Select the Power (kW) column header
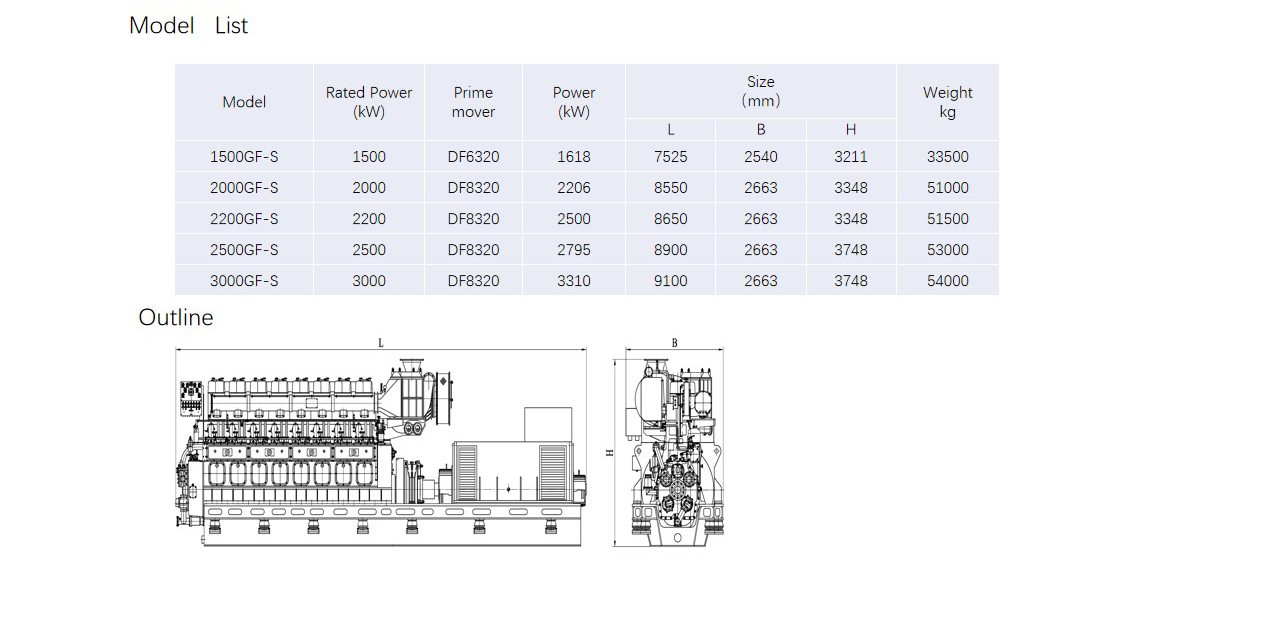Image resolution: width=1280 pixels, height=627 pixels. click(x=574, y=102)
